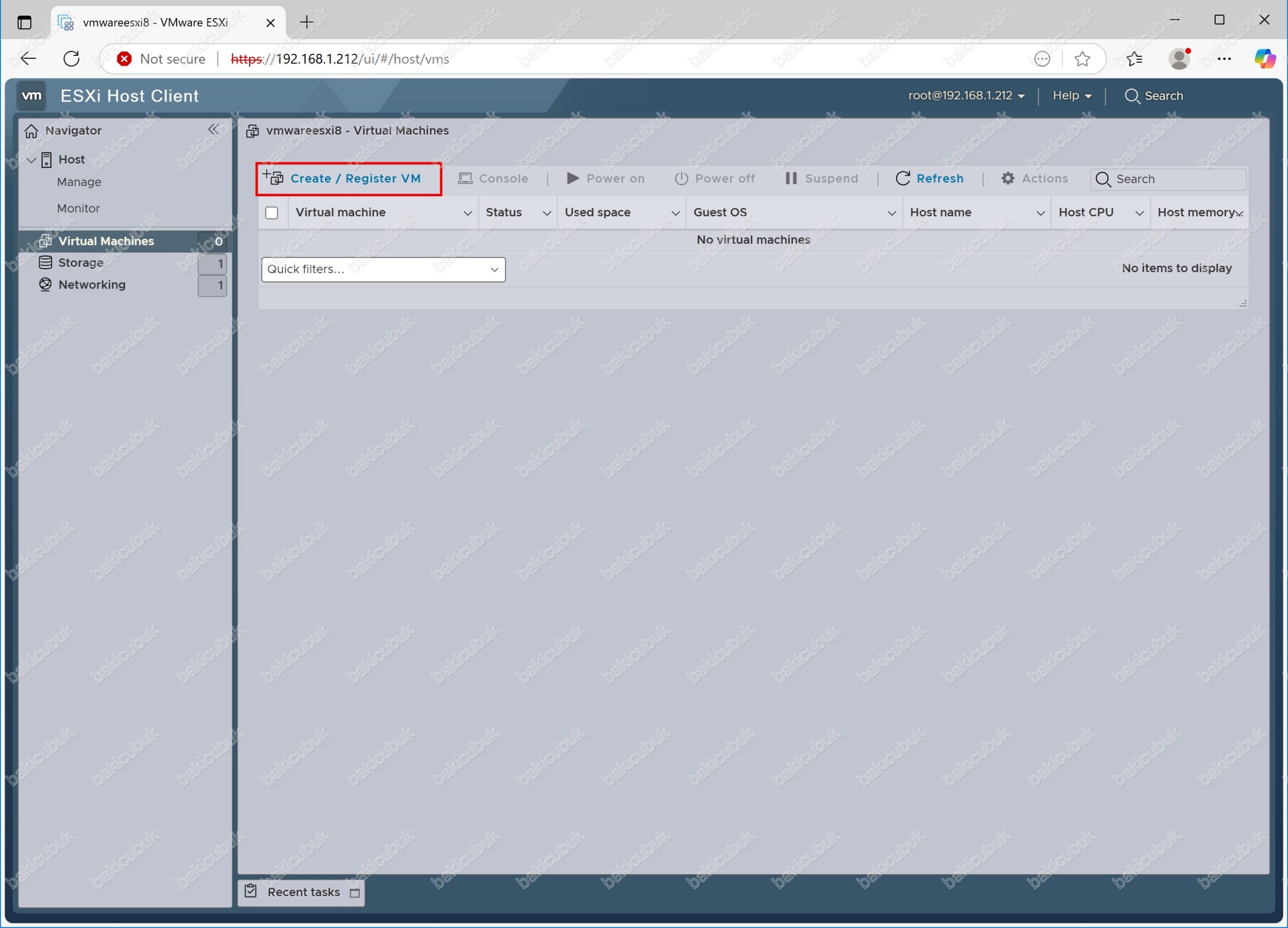Open Status column dropdown arrow
This screenshot has height=928, width=1288.
click(x=547, y=213)
